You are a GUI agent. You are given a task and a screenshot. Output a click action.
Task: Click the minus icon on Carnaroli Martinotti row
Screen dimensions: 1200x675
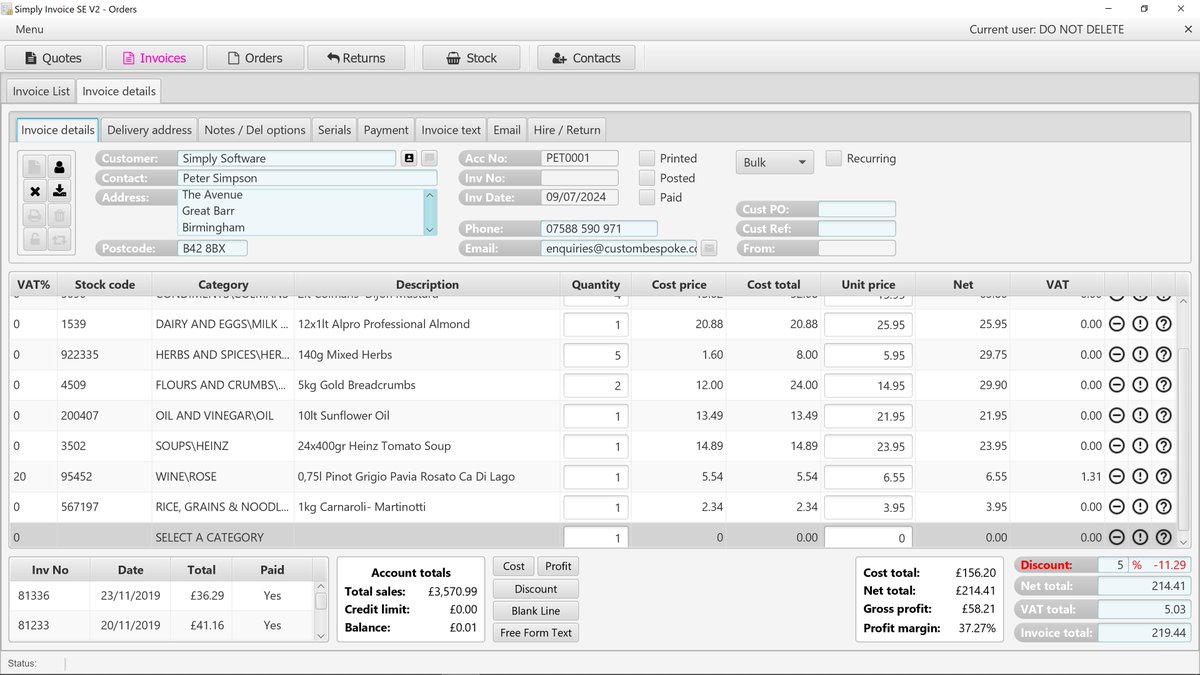(x=1117, y=507)
